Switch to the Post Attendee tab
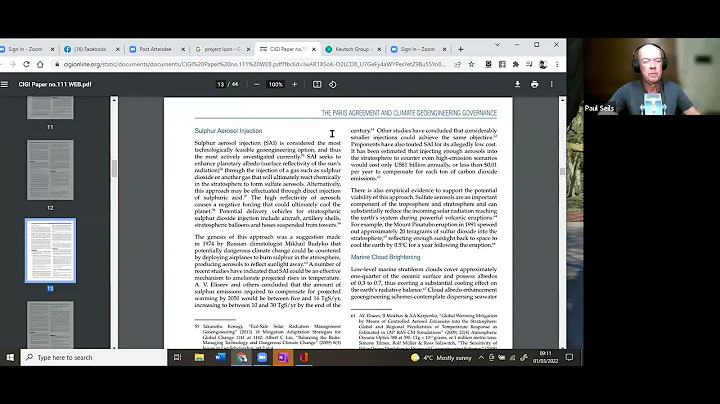 [x=155, y=49]
